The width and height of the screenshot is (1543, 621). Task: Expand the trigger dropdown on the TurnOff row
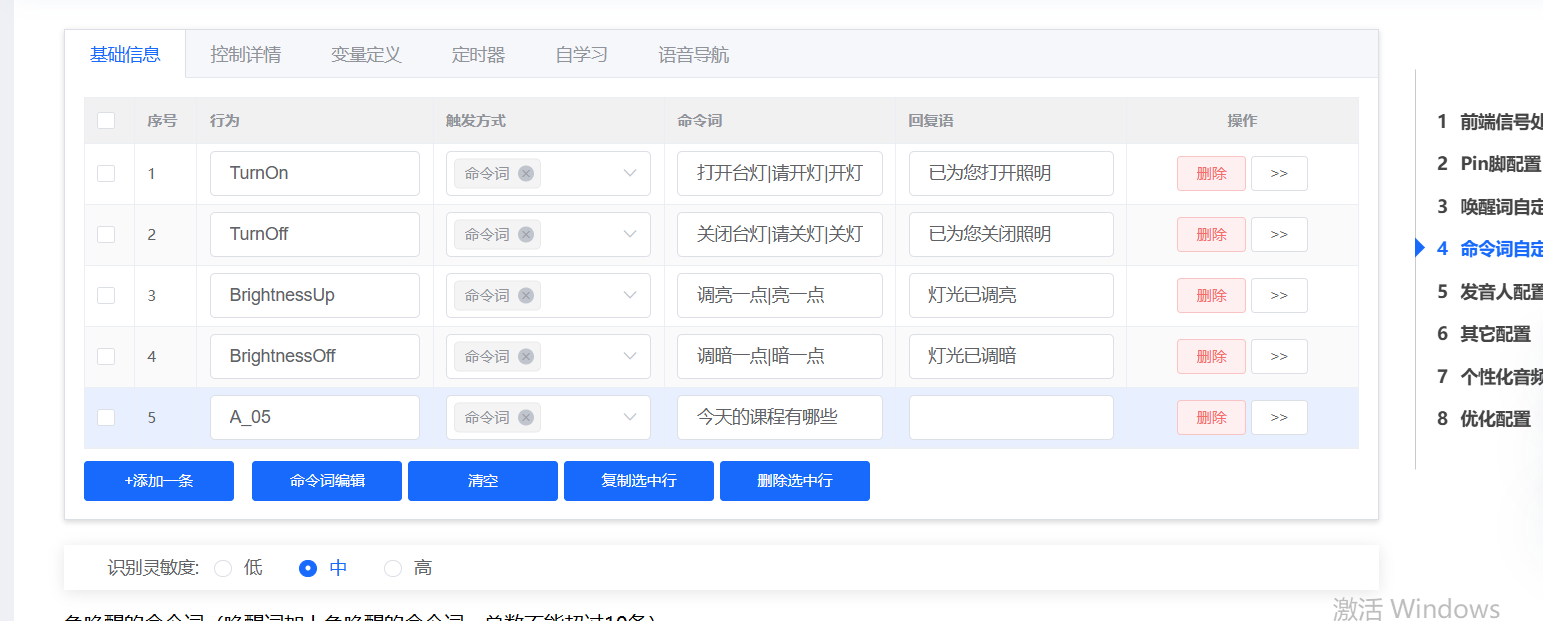[630, 234]
